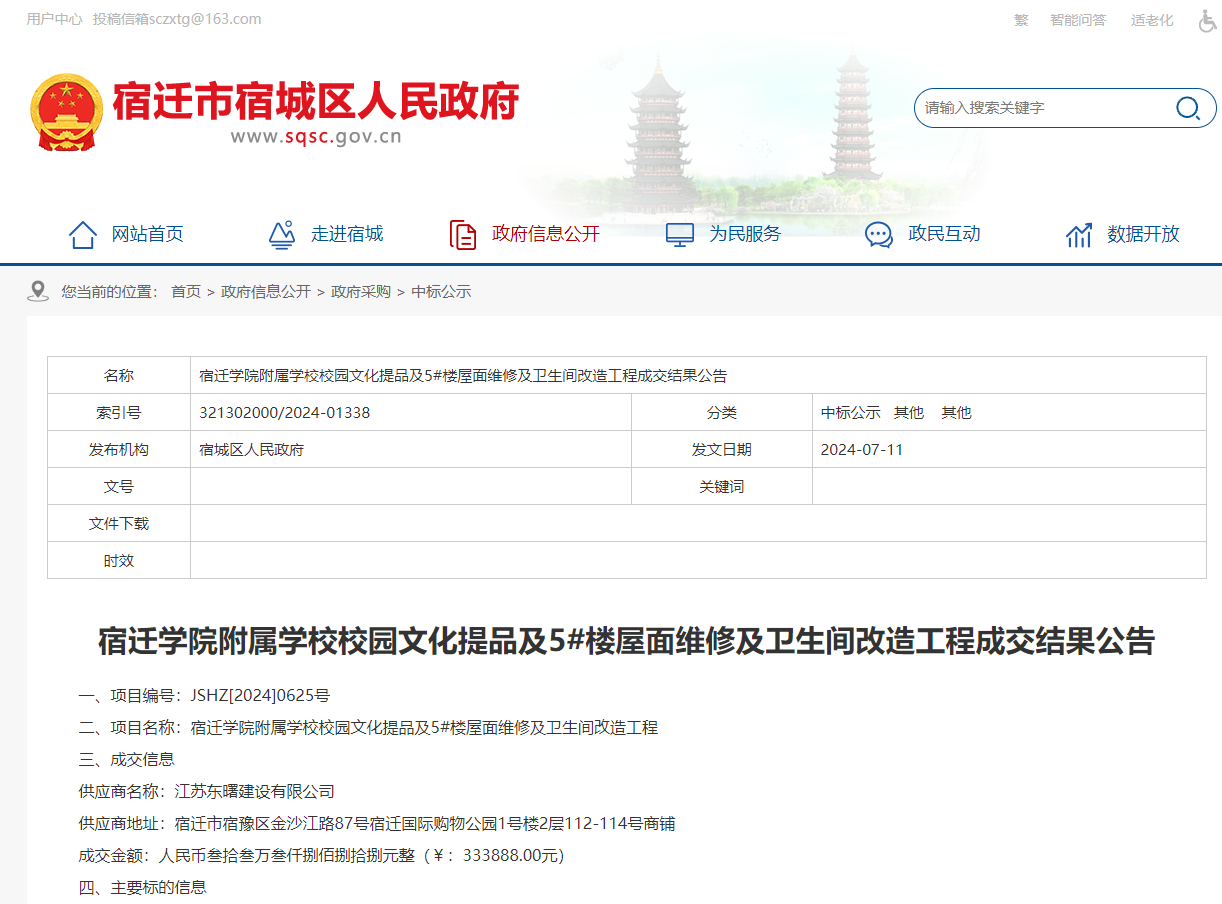
Task: Click the national emblem logo
Action: tap(66, 112)
